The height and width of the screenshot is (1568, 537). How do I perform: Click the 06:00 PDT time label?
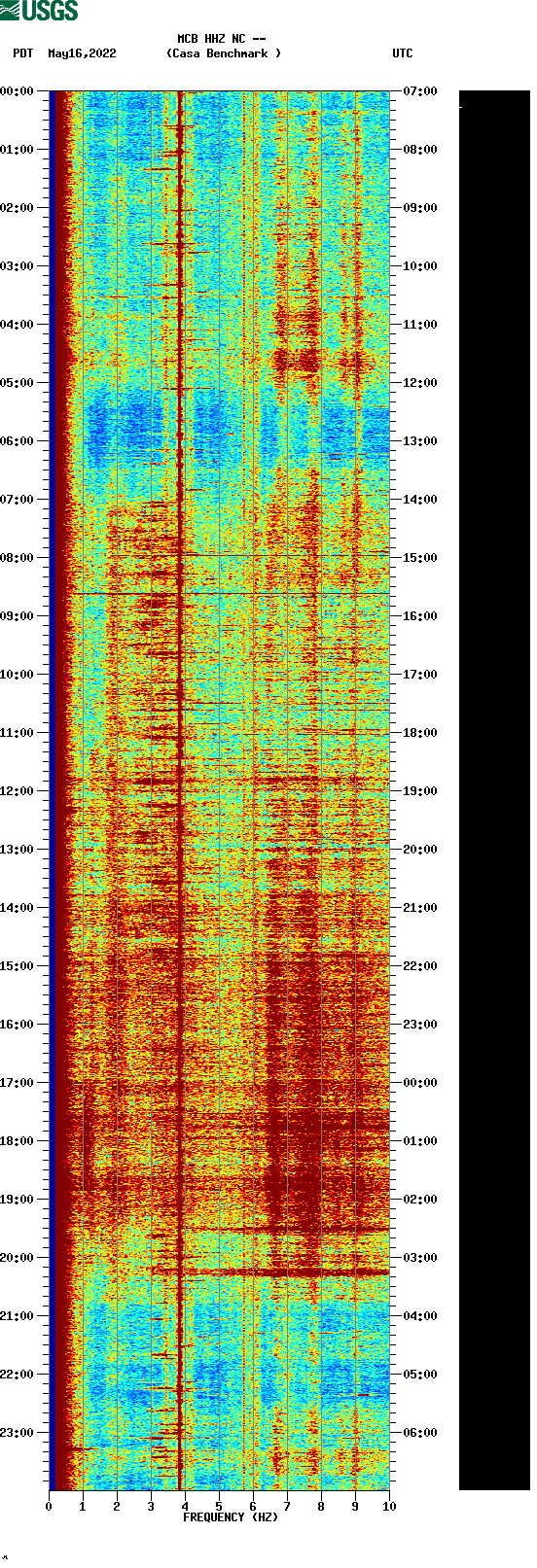pos(17,441)
